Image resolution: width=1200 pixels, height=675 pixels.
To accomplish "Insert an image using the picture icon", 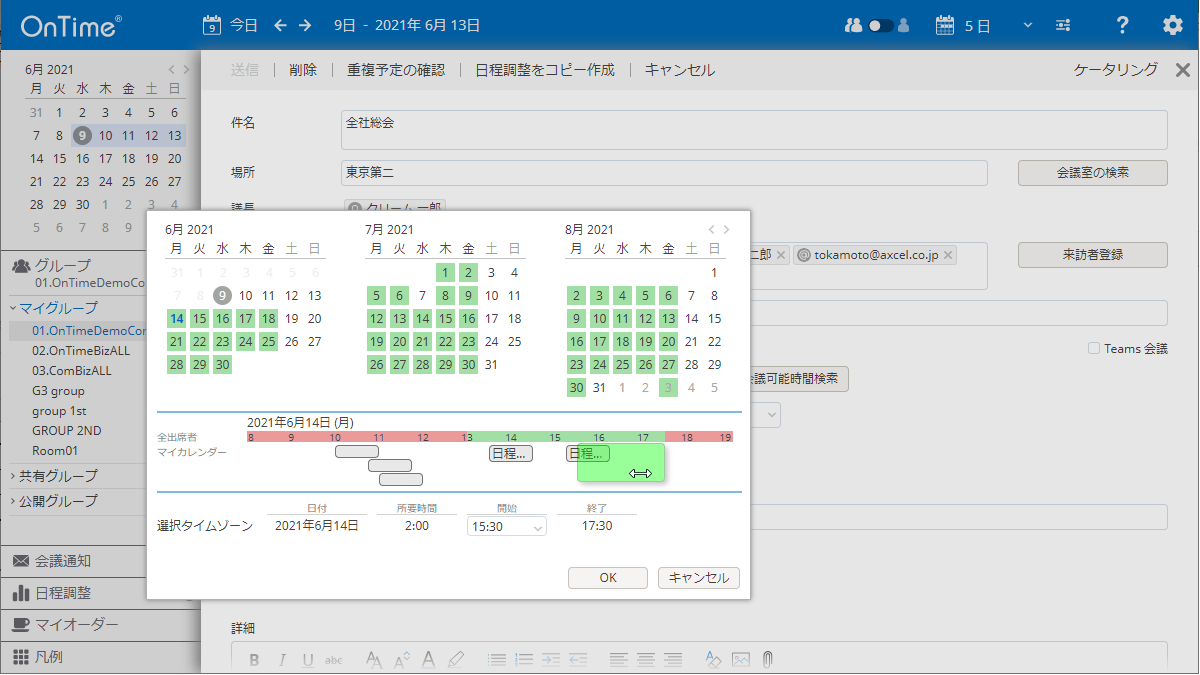I will coord(740,659).
